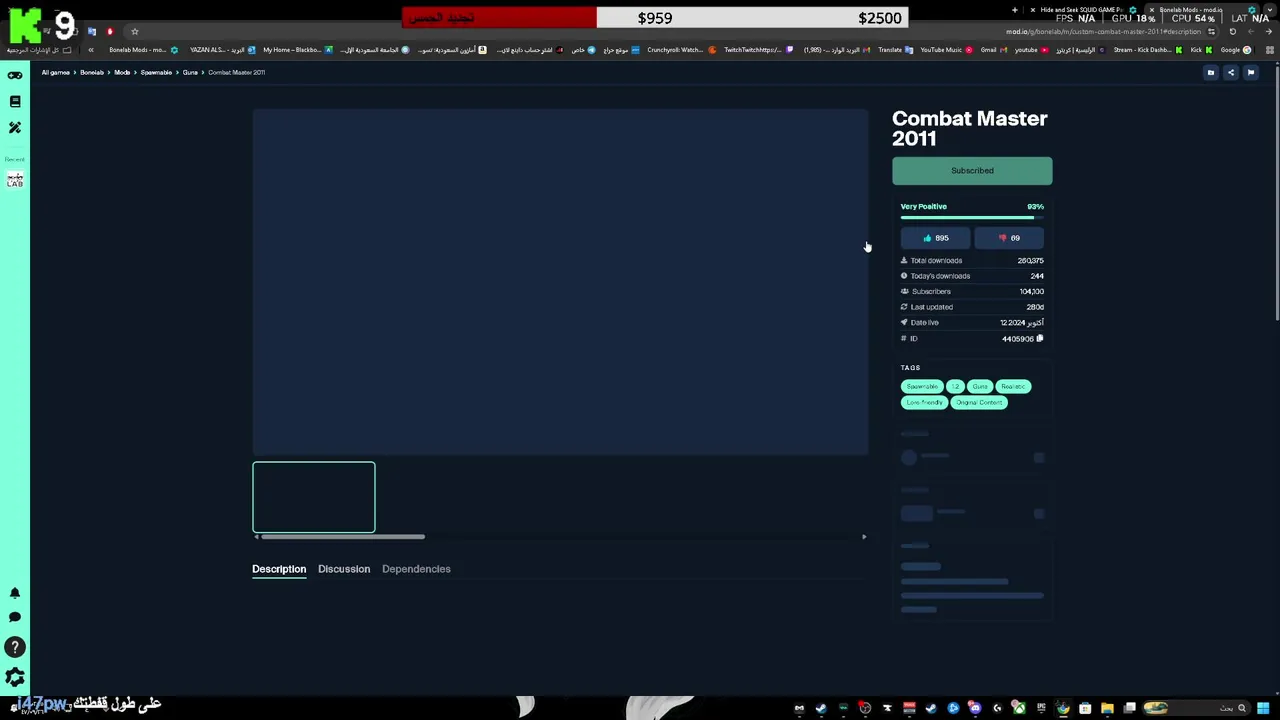Go to All games breadcrumb

coord(56,72)
